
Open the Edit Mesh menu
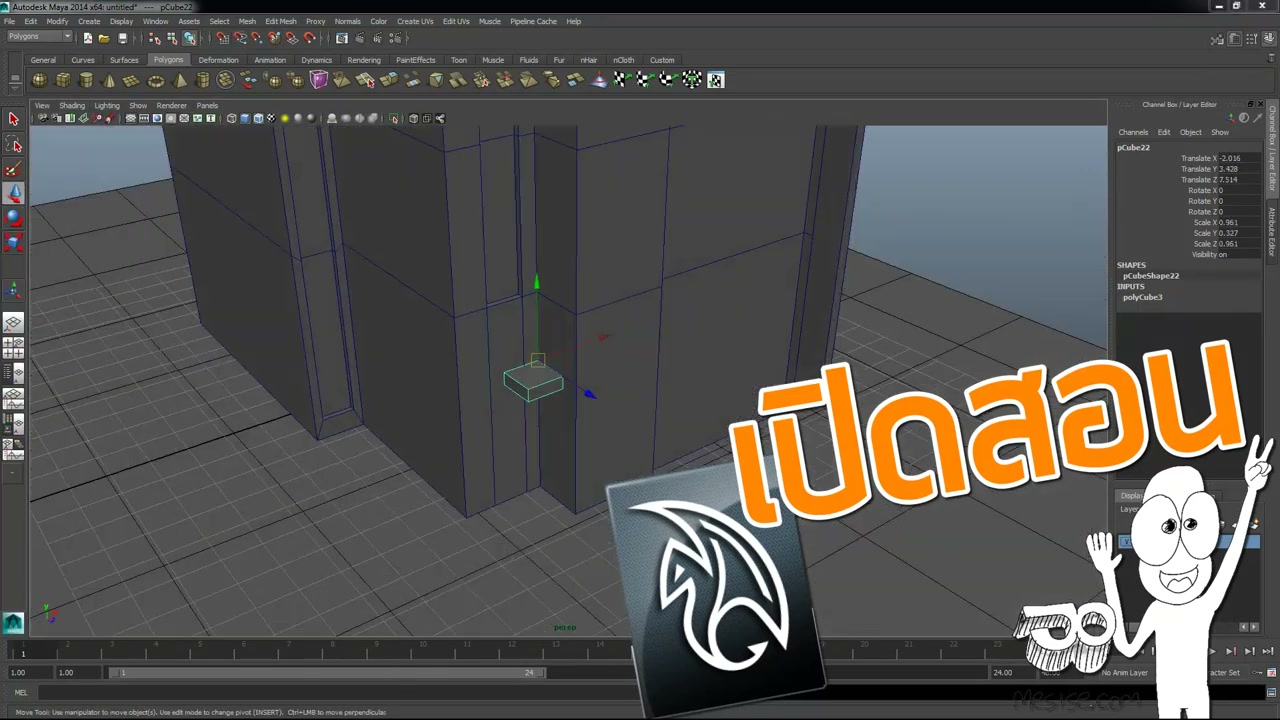[x=281, y=21]
